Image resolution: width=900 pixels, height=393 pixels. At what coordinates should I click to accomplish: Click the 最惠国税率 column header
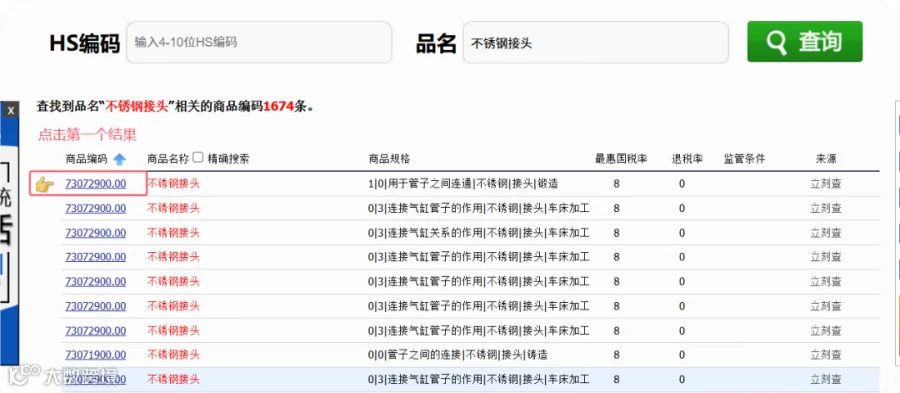tap(621, 159)
